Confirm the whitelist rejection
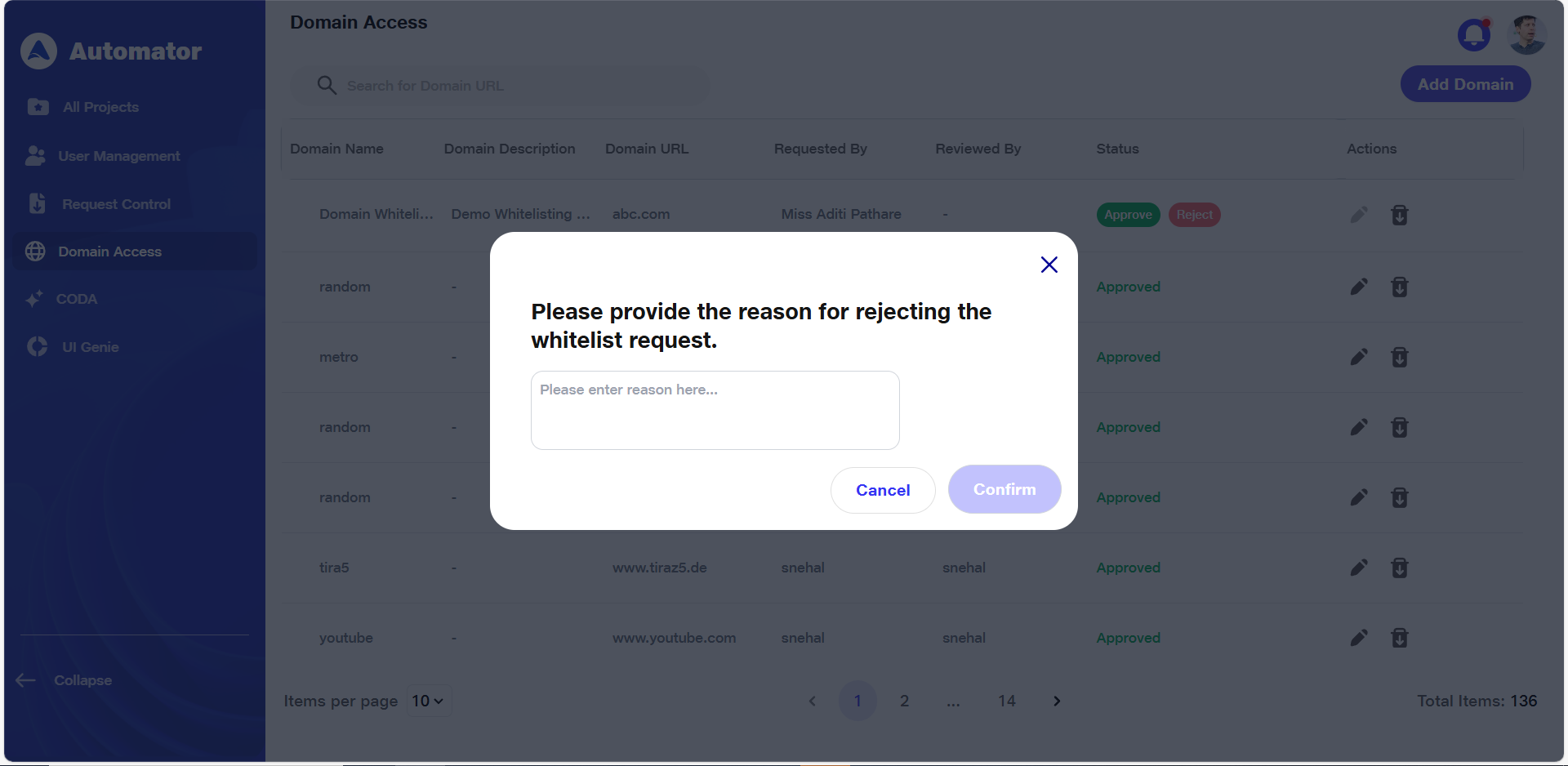The image size is (1568, 766). point(1004,489)
